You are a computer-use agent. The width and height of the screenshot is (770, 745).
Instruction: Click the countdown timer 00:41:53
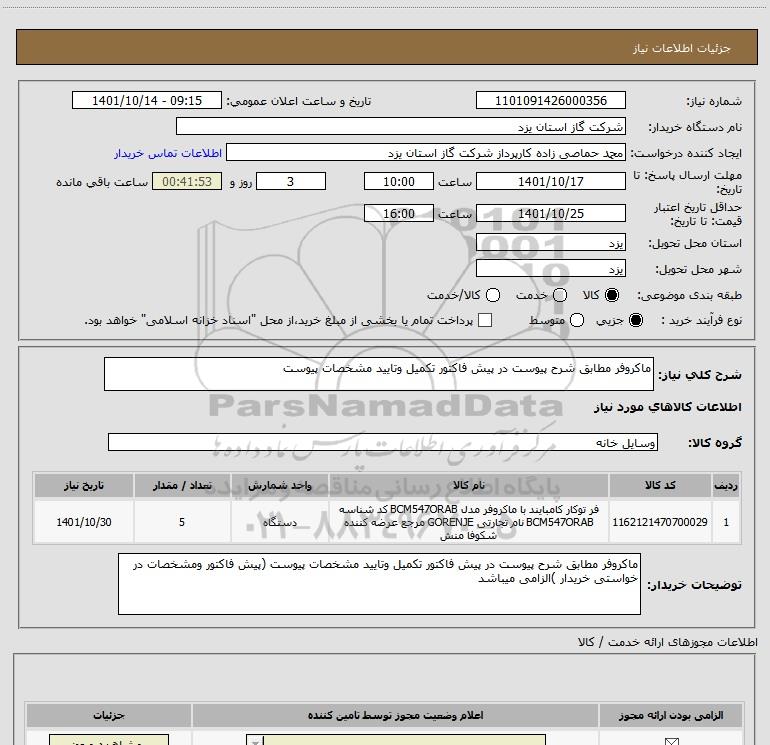click(x=187, y=181)
